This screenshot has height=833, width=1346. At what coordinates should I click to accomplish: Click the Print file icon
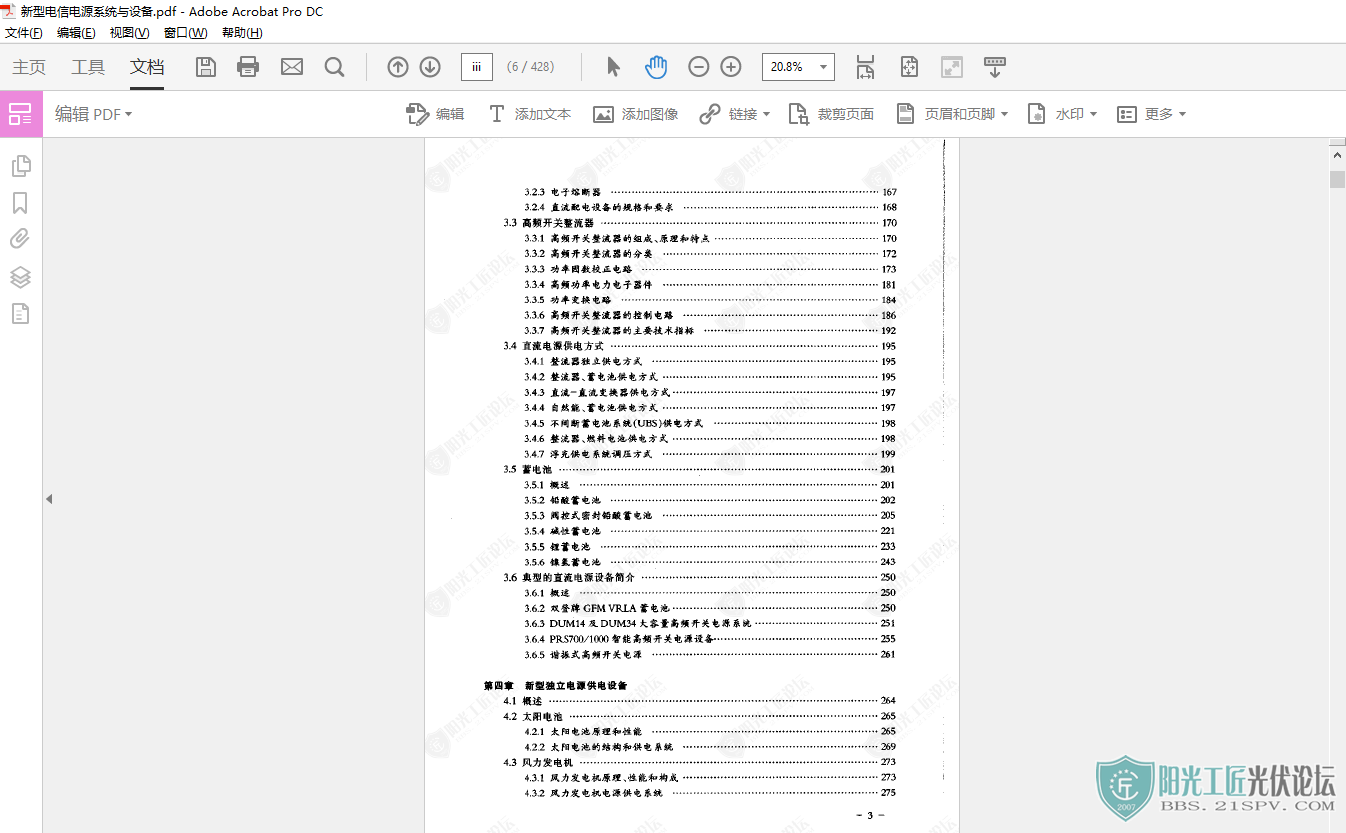click(x=248, y=67)
